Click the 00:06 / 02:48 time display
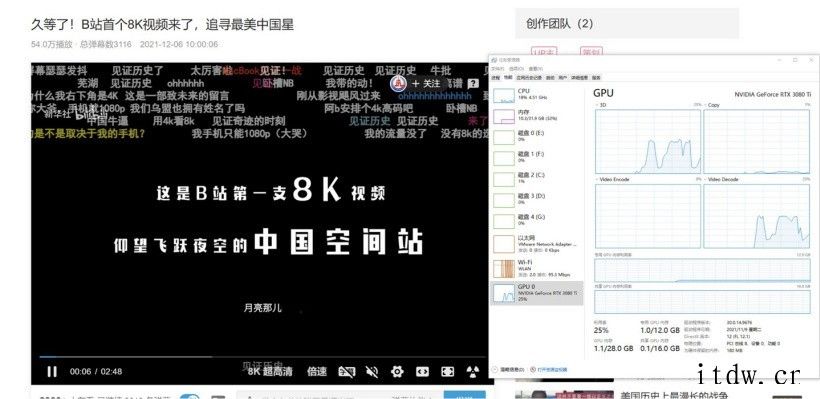The width and height of the screenshot is (820, 399). (96, 371)
